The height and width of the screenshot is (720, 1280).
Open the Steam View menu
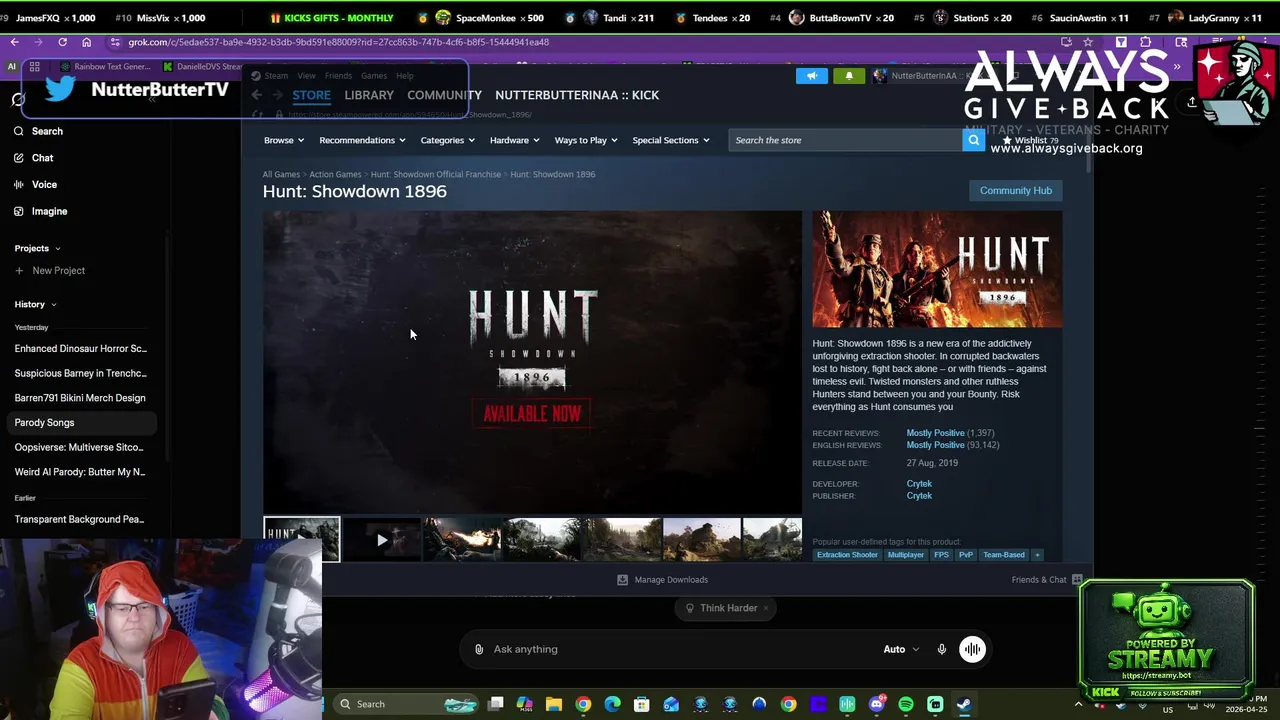(x=306, y=76)
